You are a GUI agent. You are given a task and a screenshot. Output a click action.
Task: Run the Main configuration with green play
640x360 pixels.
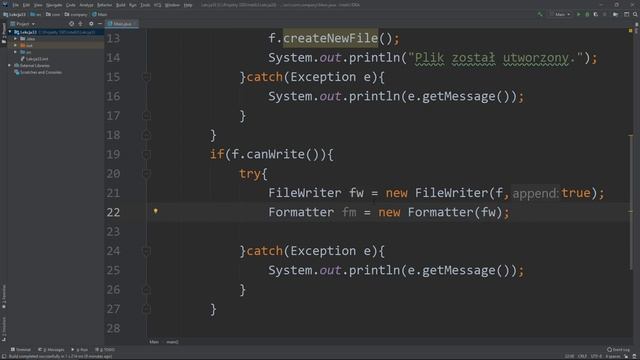click(578, 14)
